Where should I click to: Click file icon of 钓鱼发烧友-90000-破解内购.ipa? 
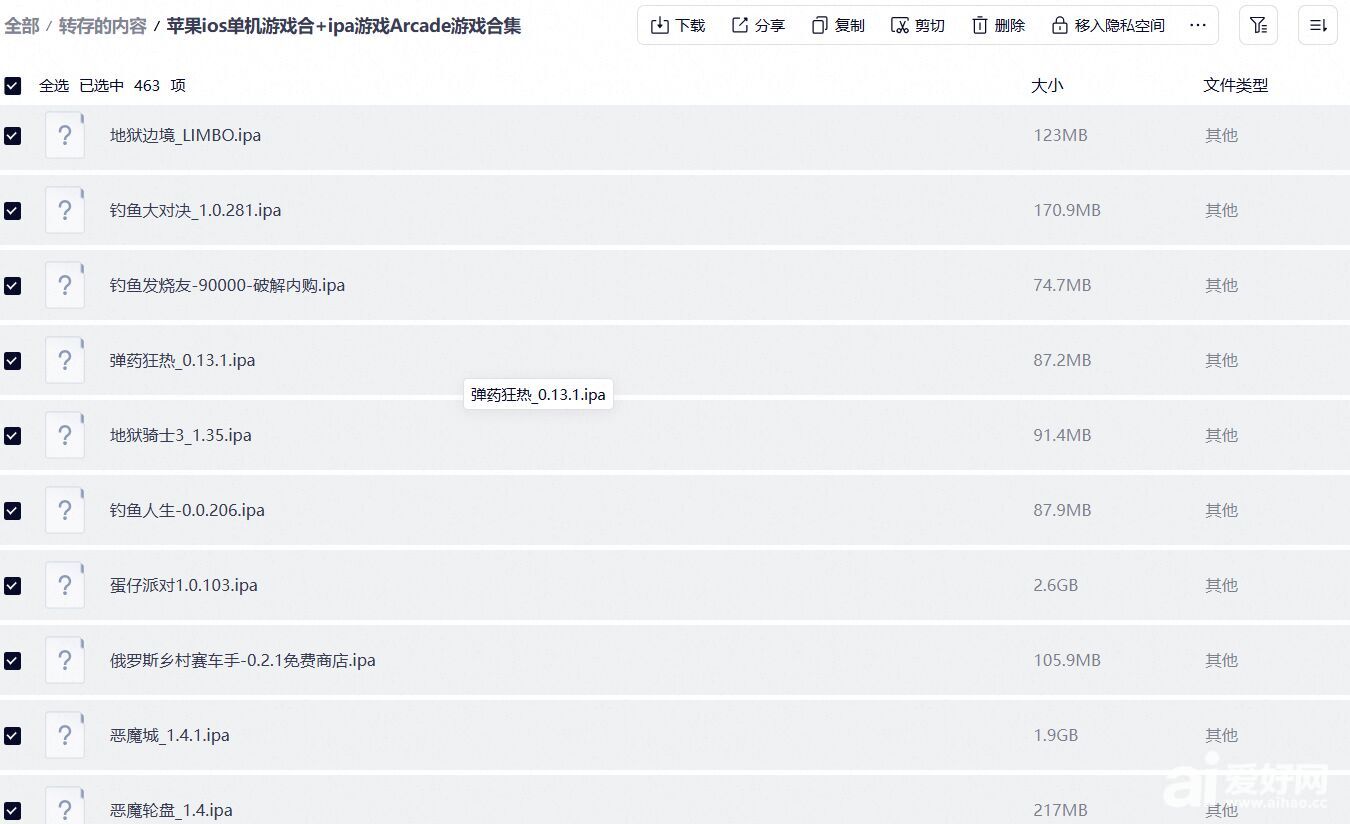(65, 285)
